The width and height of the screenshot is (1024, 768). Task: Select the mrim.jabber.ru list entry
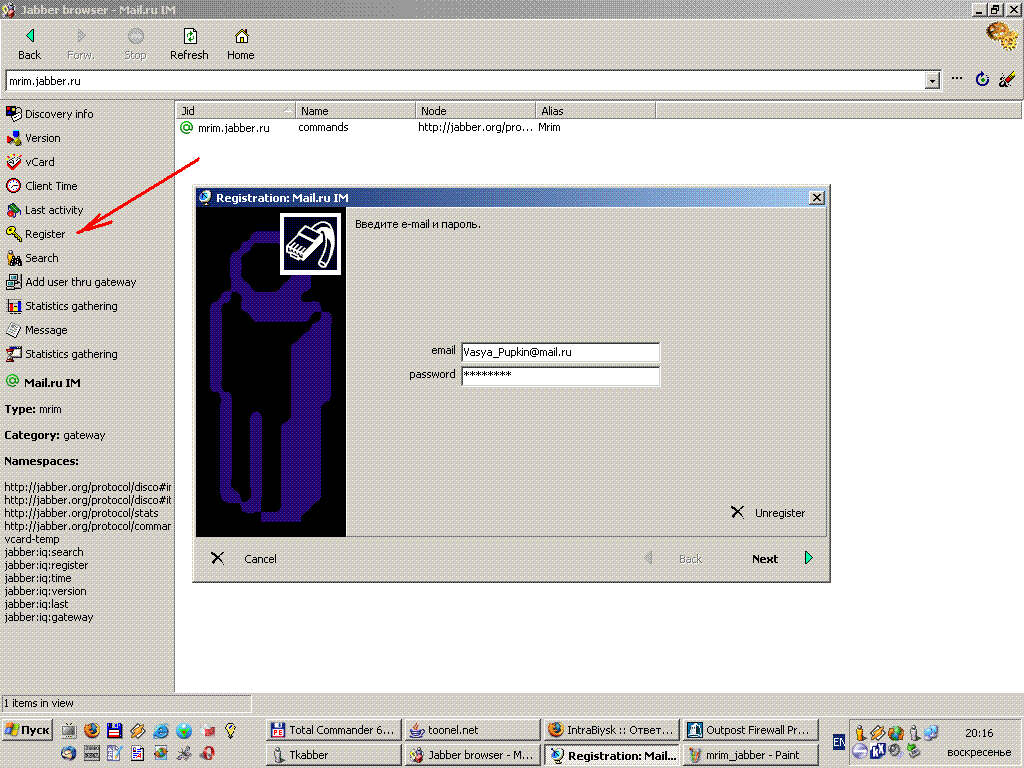[233, 128]
